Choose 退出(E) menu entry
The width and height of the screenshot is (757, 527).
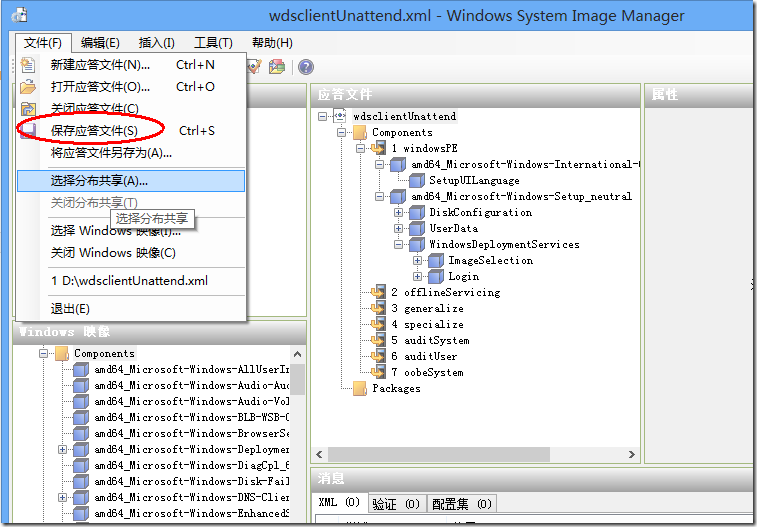[131, 309]
